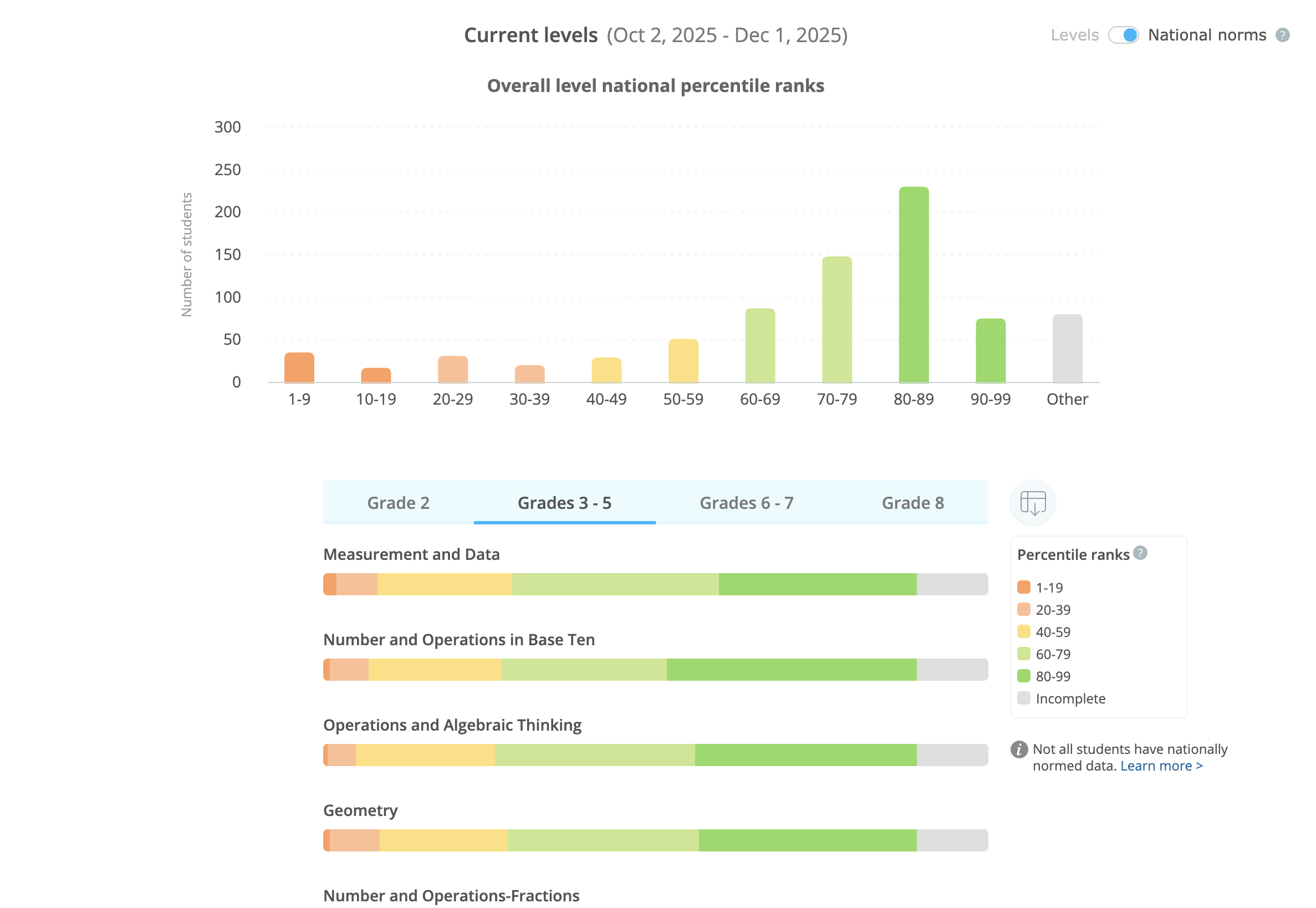Click the 80-89 percentile bar in chart
The image size is (1316, 908).
[x=914, y=284]
